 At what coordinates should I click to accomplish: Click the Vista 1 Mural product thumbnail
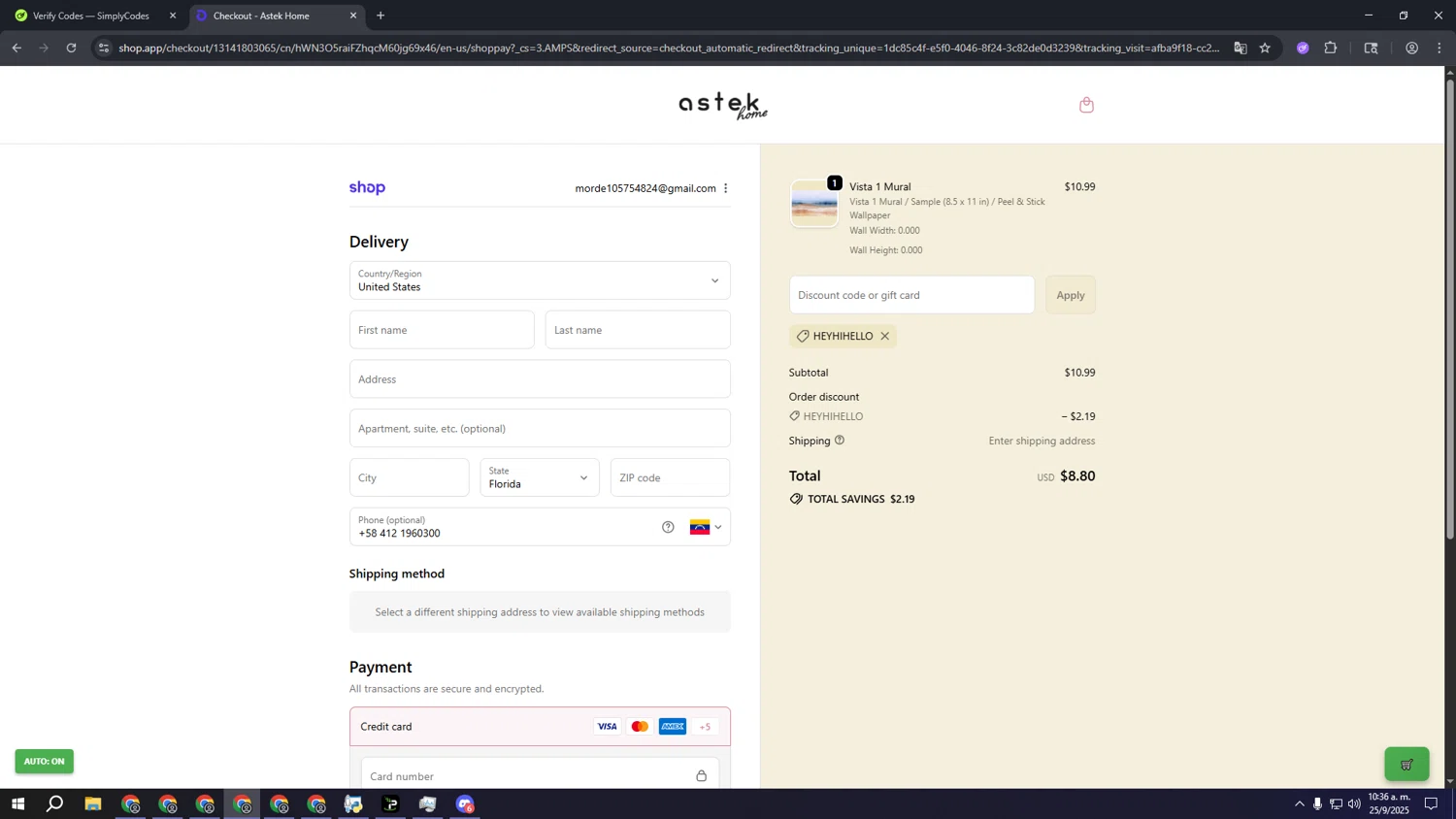click(814, 204)
